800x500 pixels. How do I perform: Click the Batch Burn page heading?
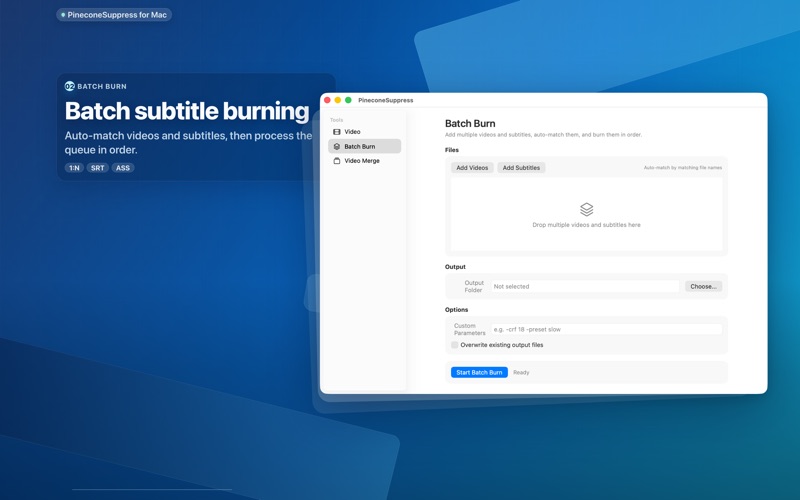(x=470, y=123)
